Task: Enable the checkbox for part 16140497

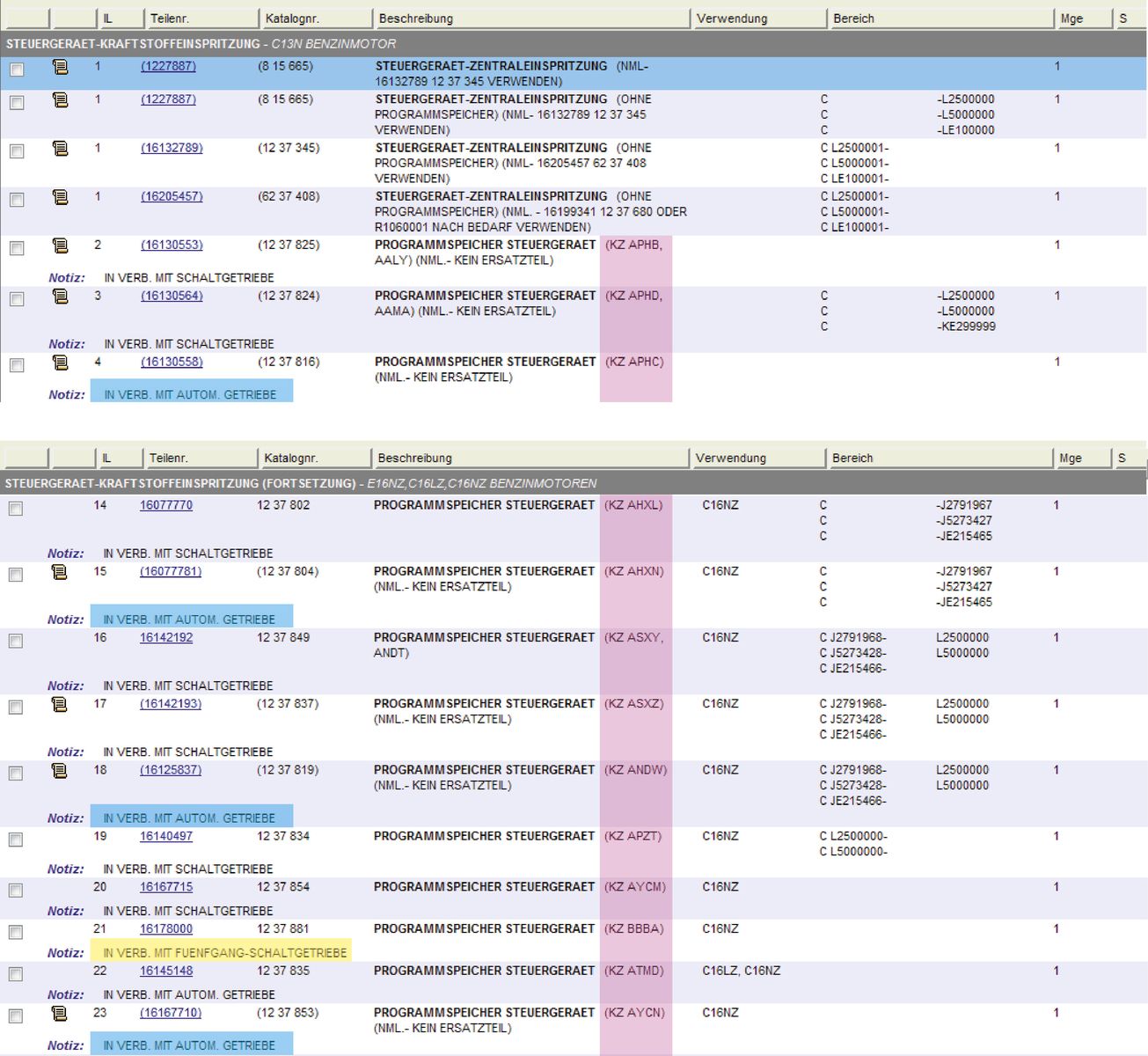Action: click(x=16, y=840)
